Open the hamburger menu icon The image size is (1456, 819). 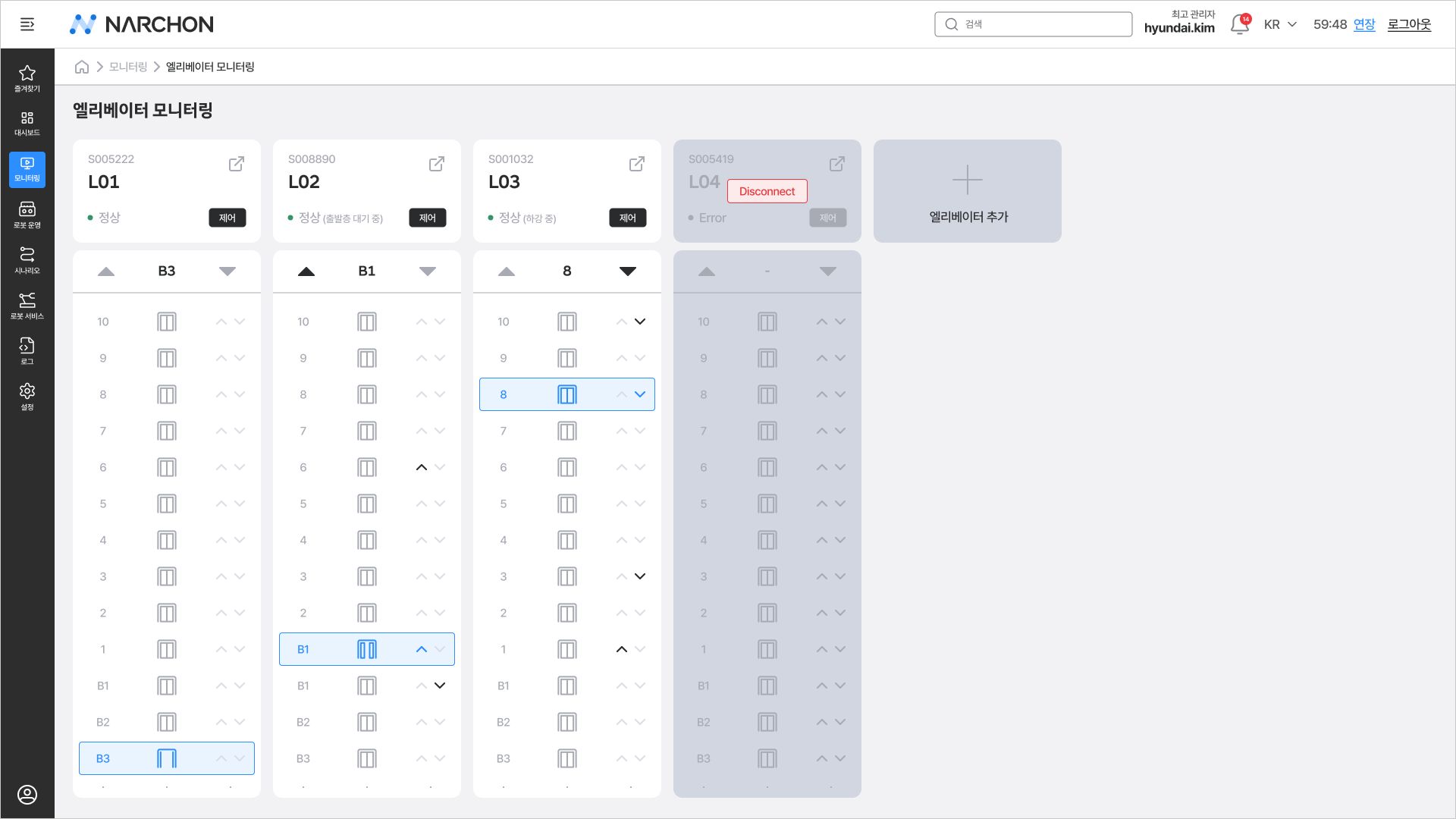(27, 24)
